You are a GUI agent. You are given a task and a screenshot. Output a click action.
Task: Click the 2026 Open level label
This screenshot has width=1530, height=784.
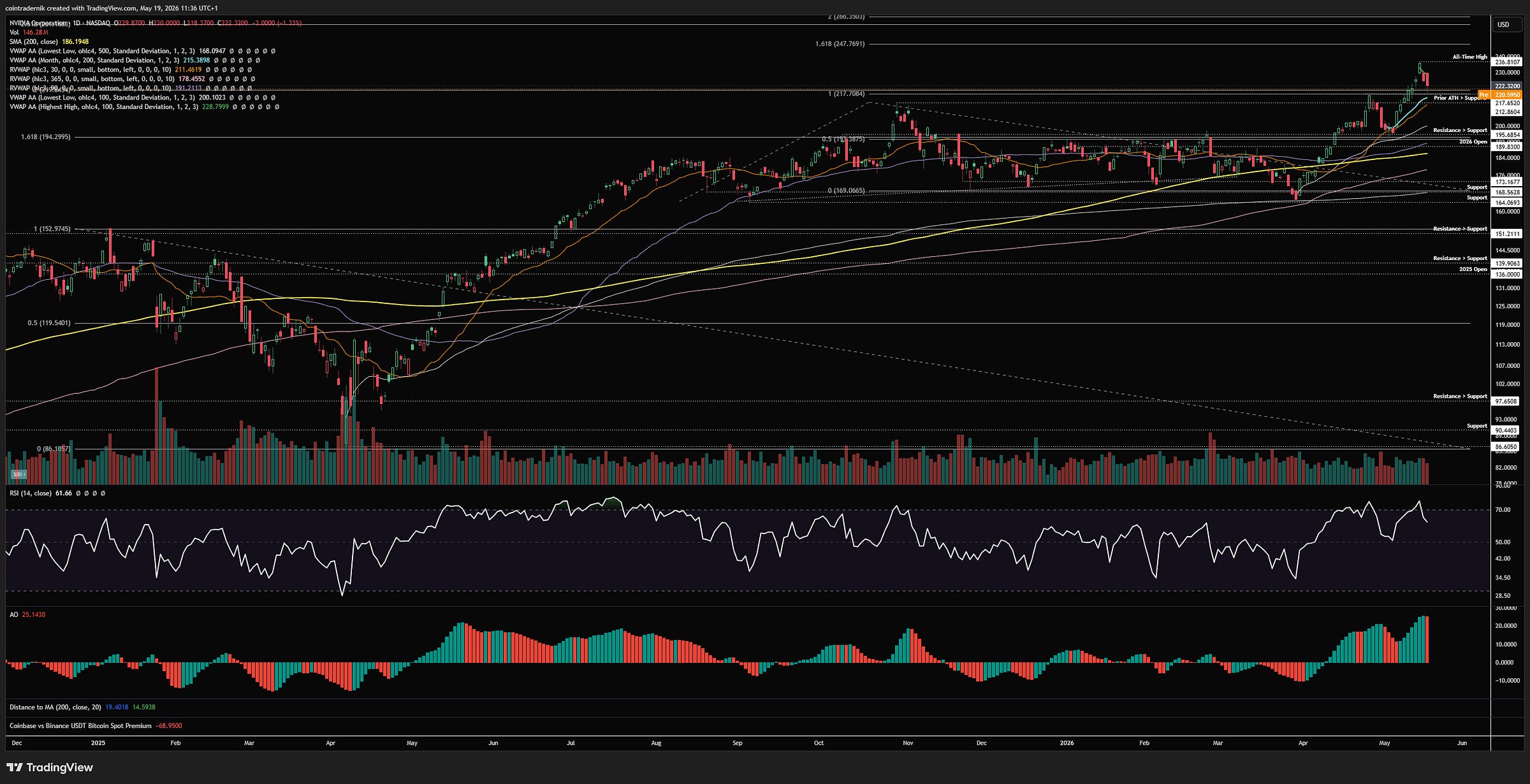tap(1473, 142)
